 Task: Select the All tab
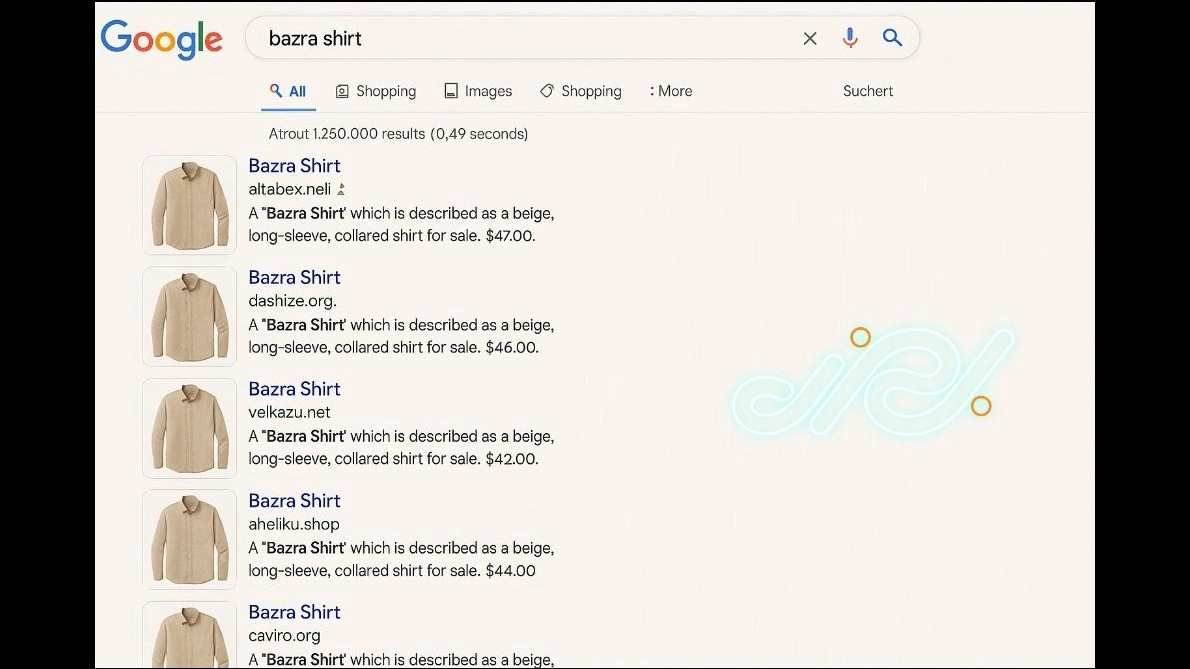[x=288, y=91]
